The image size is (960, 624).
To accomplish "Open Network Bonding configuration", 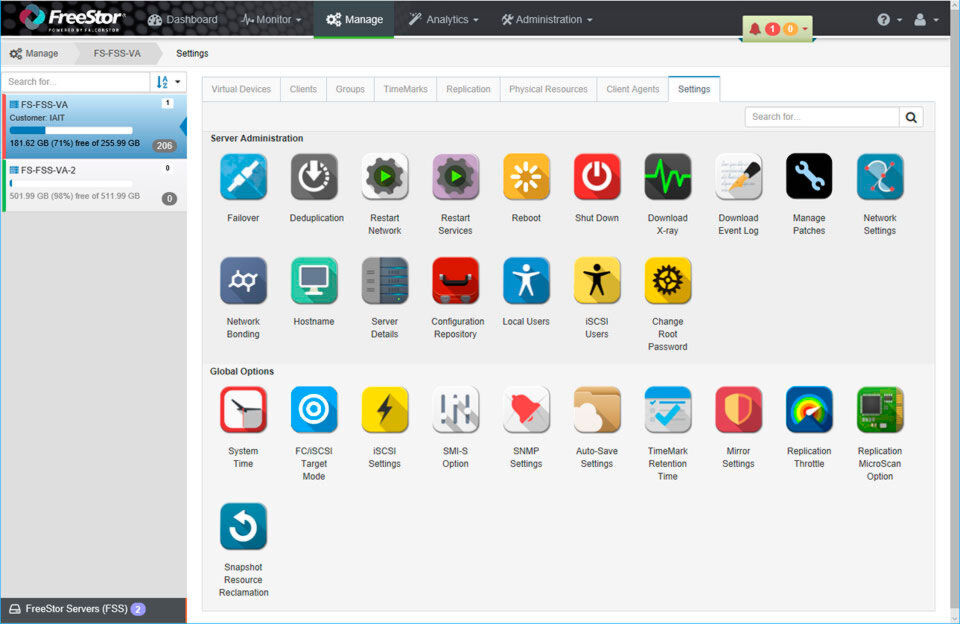I will coord(243,280).
